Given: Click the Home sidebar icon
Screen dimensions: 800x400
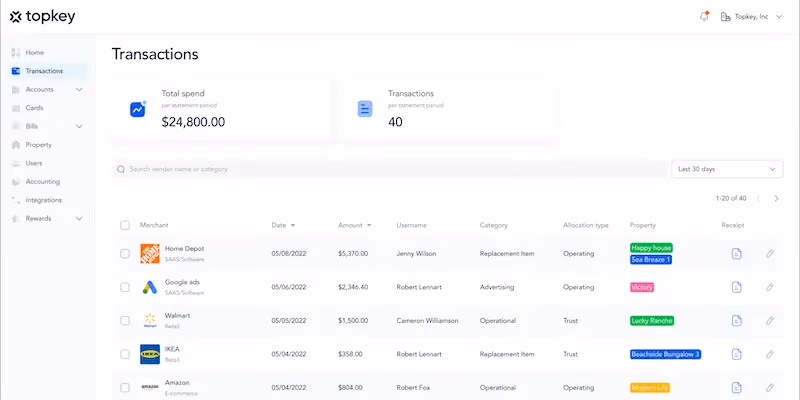Looking at the screenshot, I should [x=16, y=53].
